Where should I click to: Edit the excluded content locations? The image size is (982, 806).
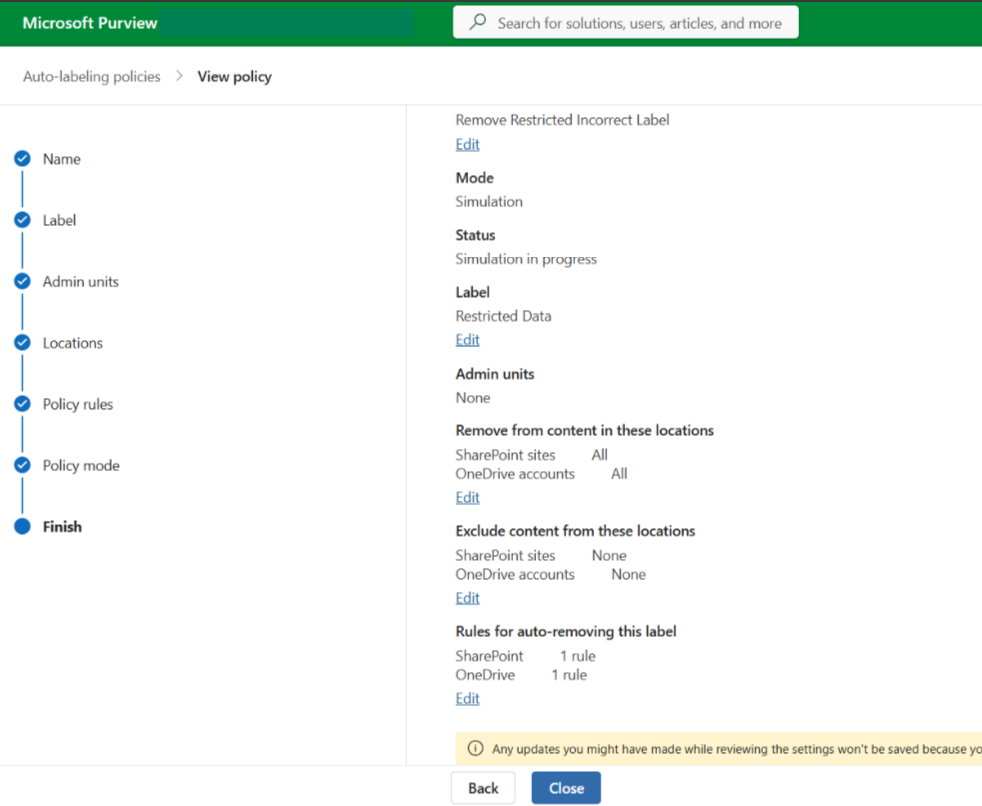(467, 598)
